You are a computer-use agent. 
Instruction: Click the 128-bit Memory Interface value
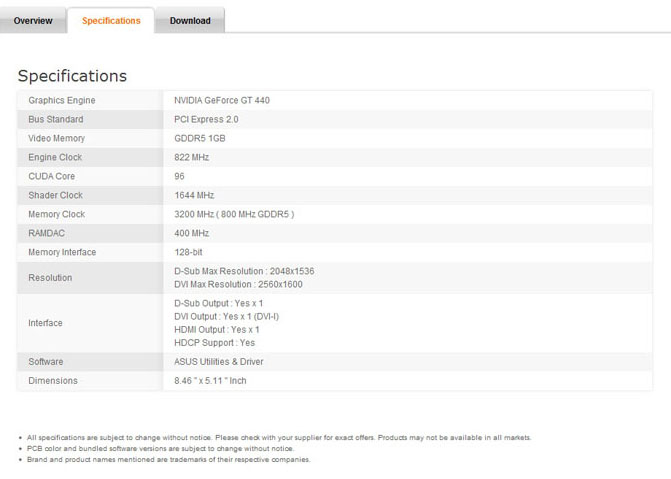click(x=188, y=252)
